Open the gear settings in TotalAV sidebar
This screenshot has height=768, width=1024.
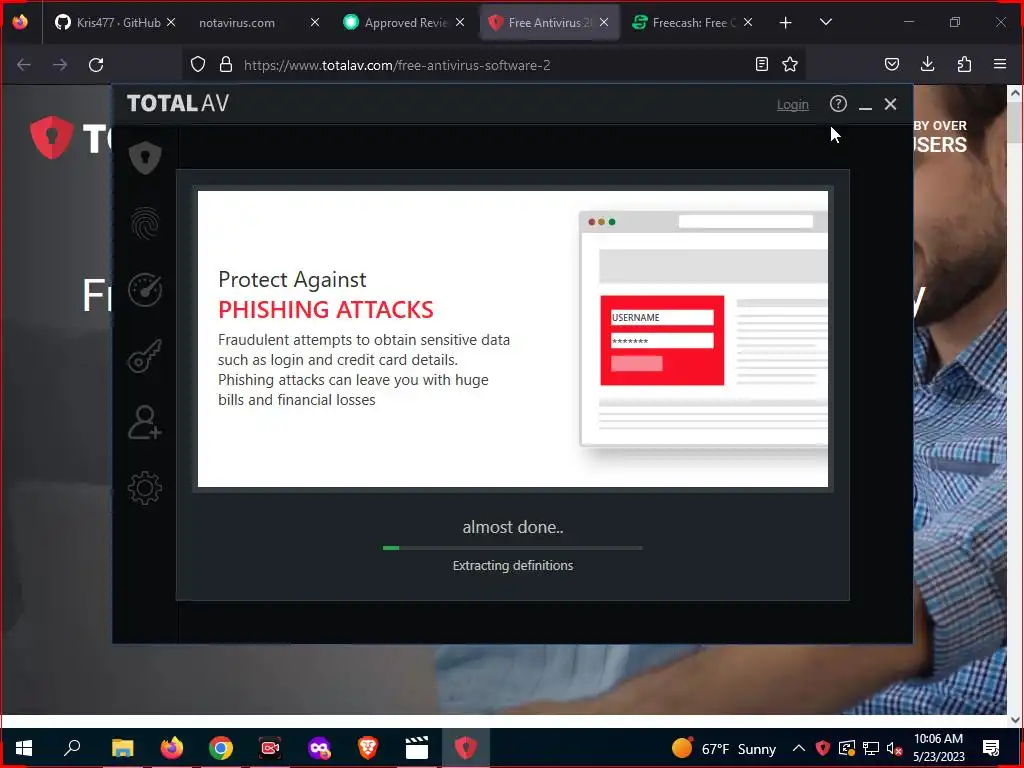coord(145,488)
